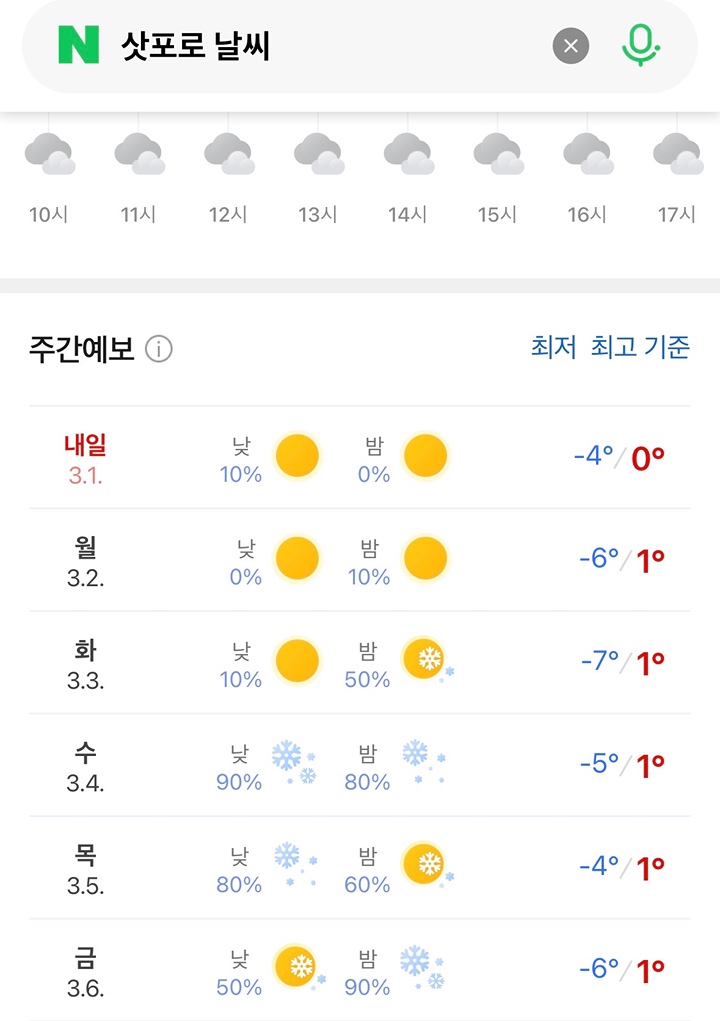The width and height of the screenshot is (720, 1021).
Task: Tap the 주간예보 section heading
Action: tap(82, 349)
